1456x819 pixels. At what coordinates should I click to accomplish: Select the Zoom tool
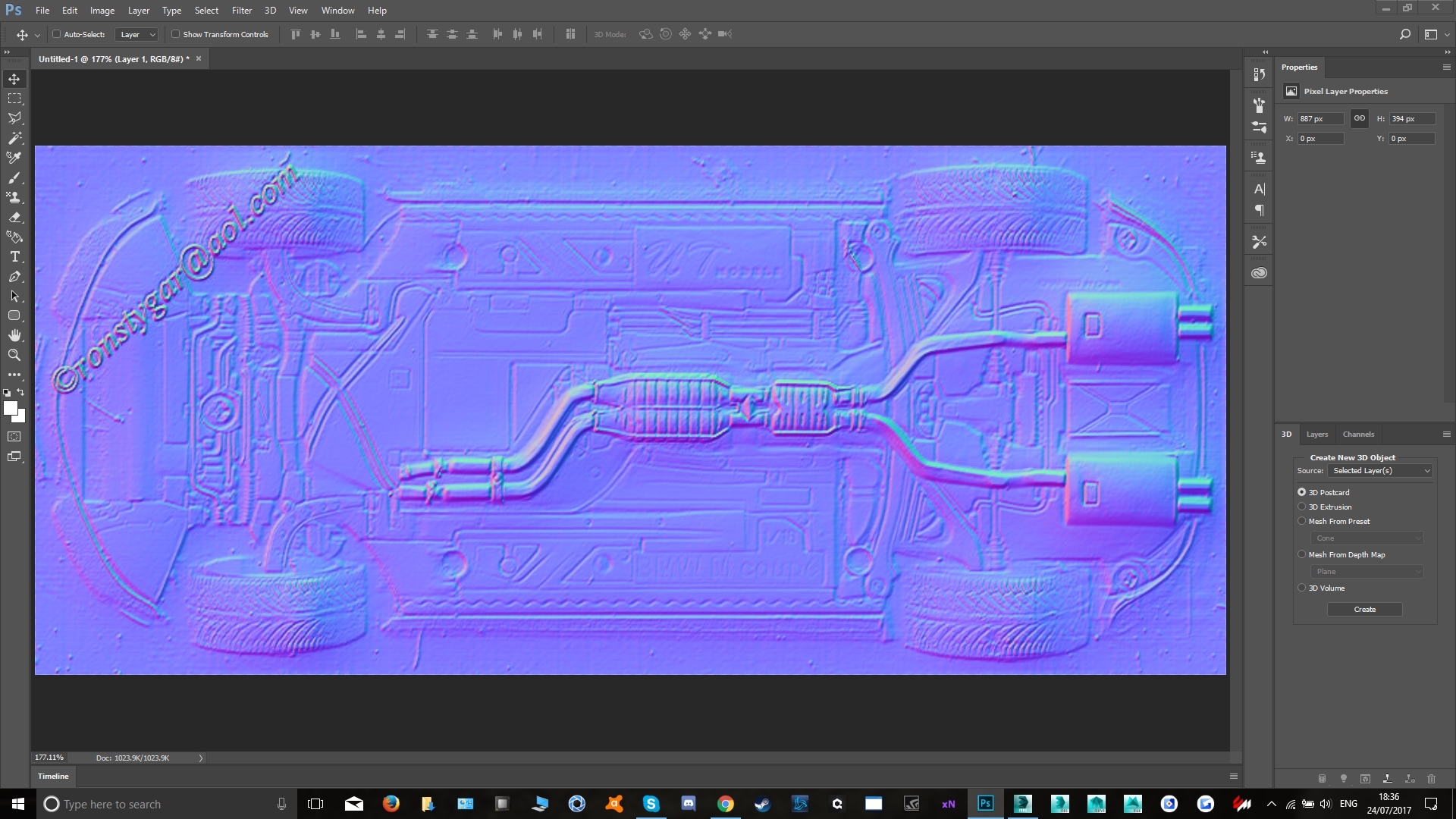pyautogui.click(x=14, y=355)
